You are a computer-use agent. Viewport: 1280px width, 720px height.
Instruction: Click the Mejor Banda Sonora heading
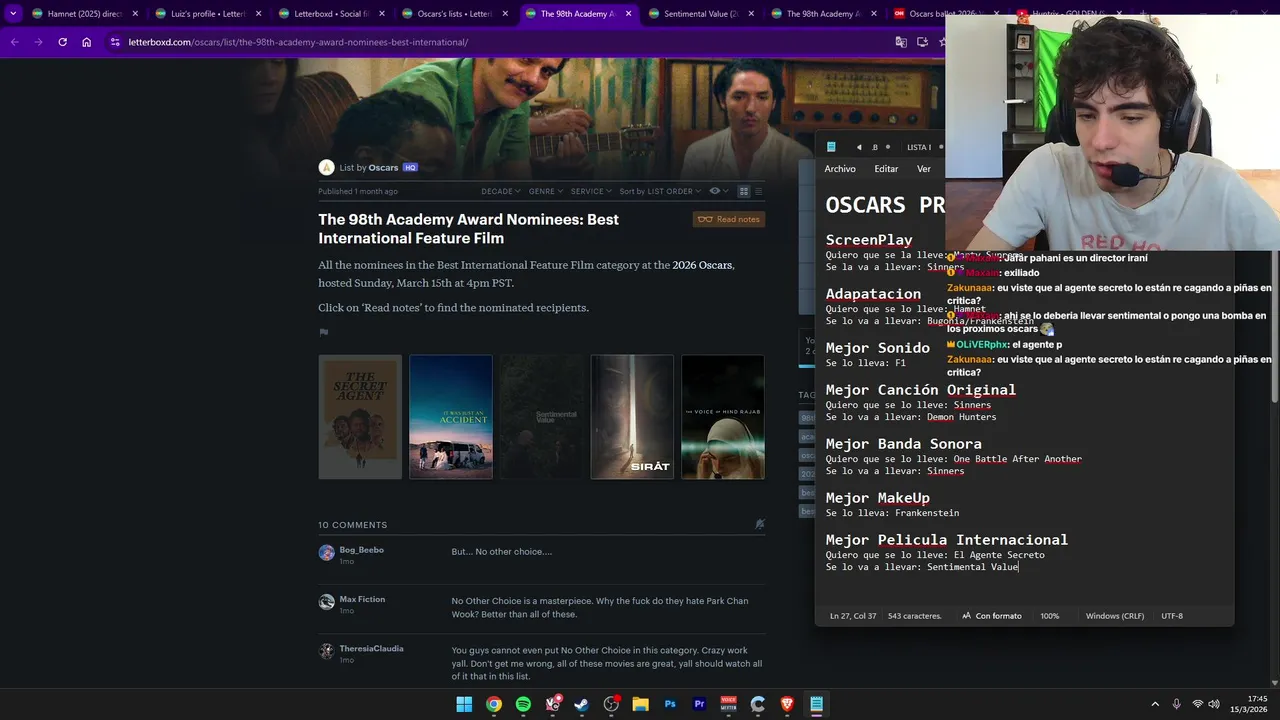[903, 444]
